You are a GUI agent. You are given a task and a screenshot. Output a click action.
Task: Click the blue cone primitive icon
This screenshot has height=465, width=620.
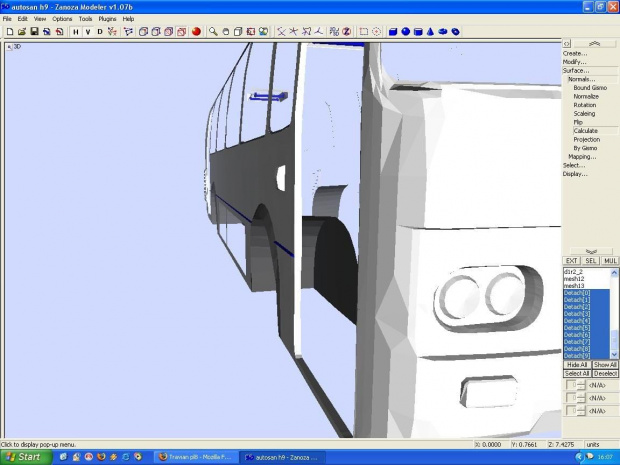(x=430, y=31)
